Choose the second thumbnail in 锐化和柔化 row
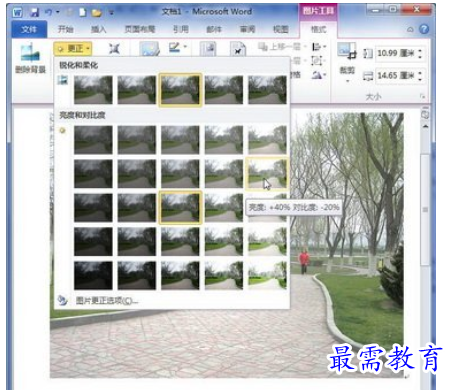The height and width of the screenshot is (390, 451). [137, 90]
